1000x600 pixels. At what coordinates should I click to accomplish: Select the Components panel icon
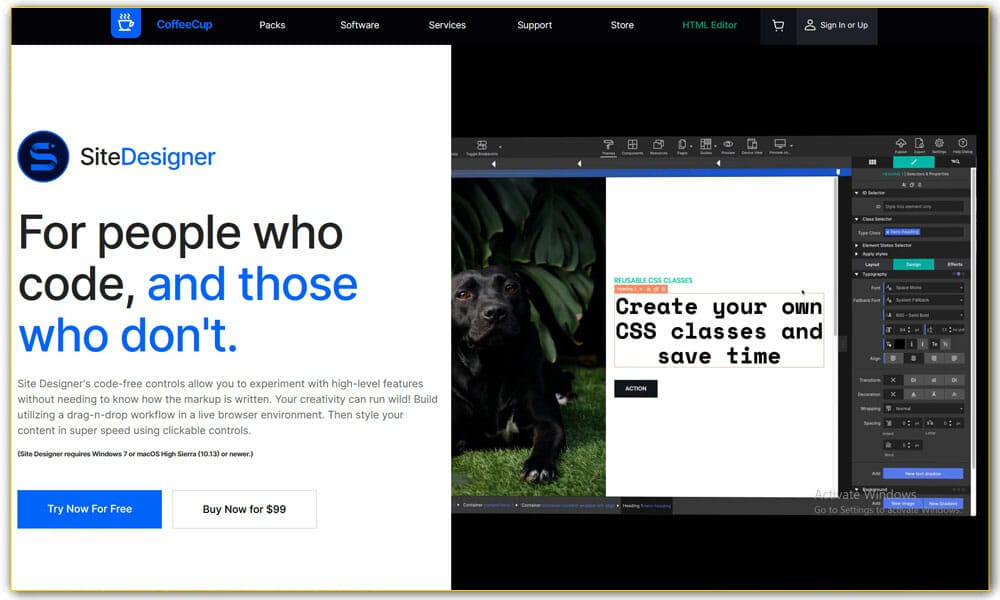tap(633, 146)
